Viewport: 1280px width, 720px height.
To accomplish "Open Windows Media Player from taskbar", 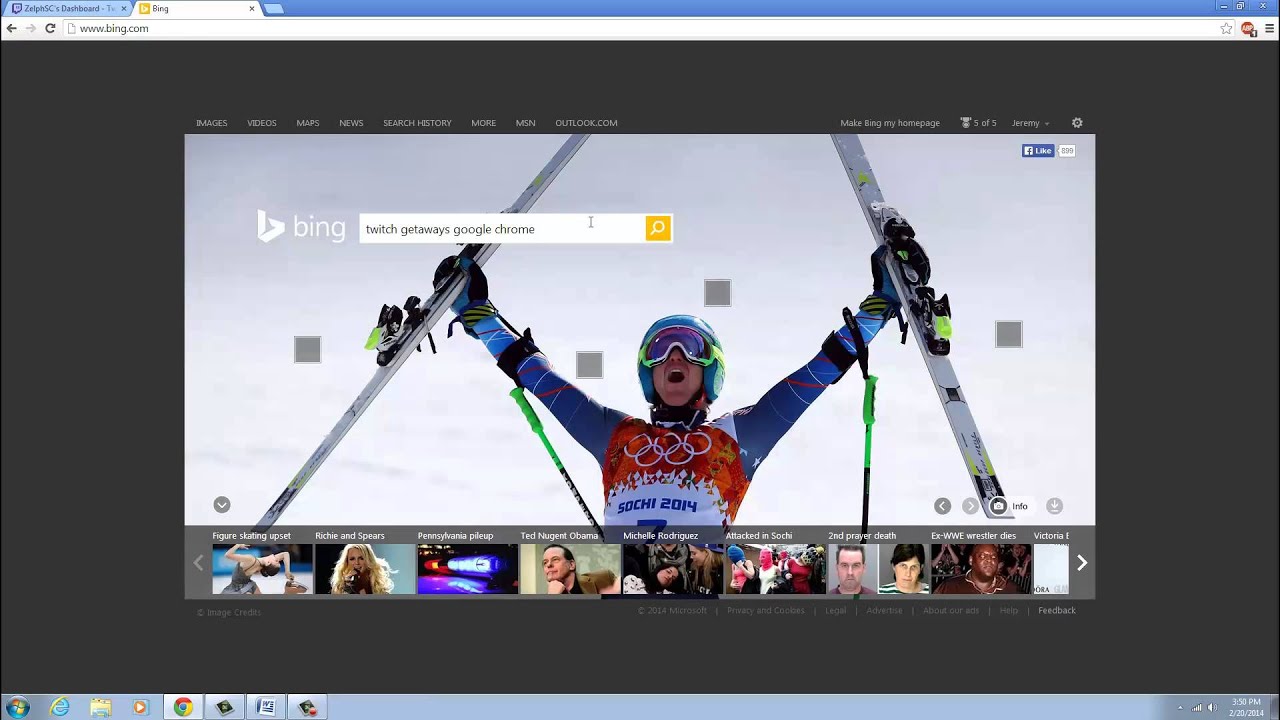I will pyautogui.click(x=140, y=707).
